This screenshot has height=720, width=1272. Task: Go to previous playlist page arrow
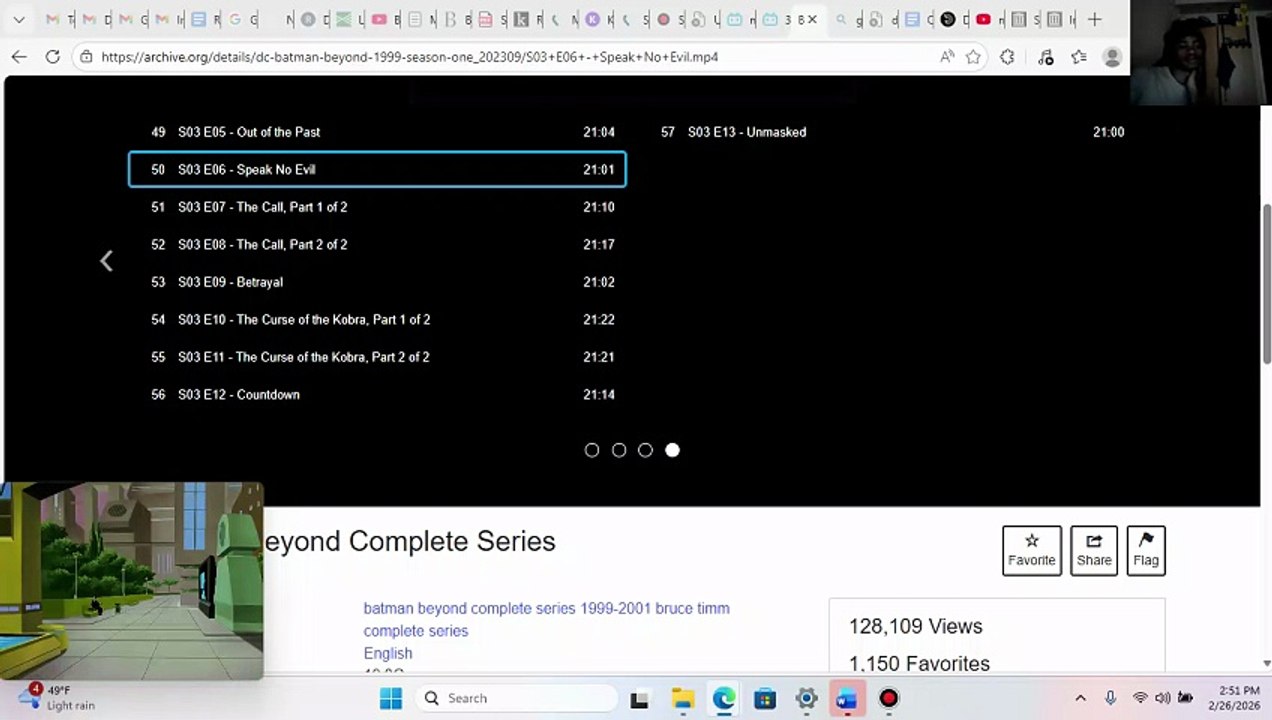tap(106, 261)
